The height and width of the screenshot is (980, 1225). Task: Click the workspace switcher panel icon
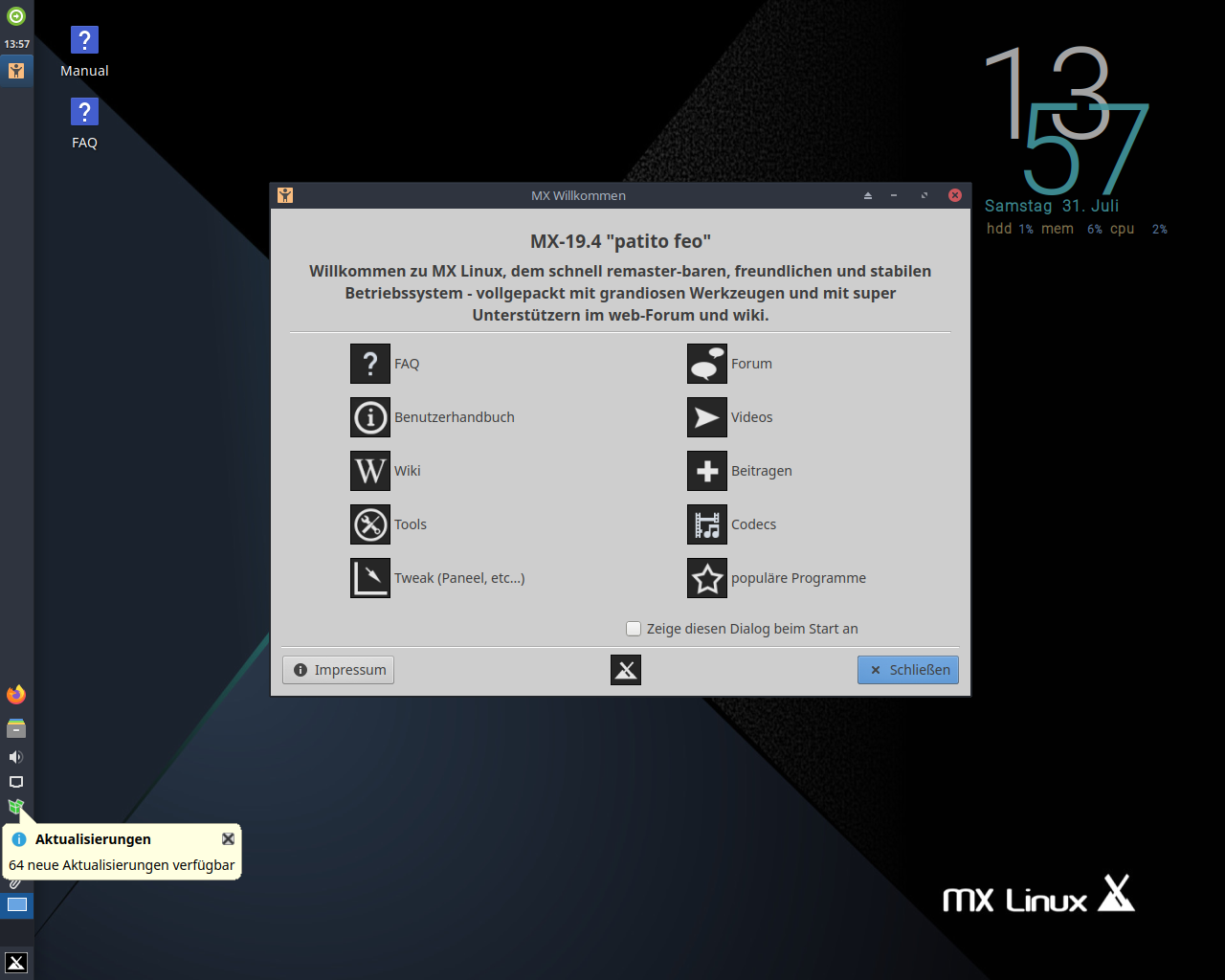(17, 904)
